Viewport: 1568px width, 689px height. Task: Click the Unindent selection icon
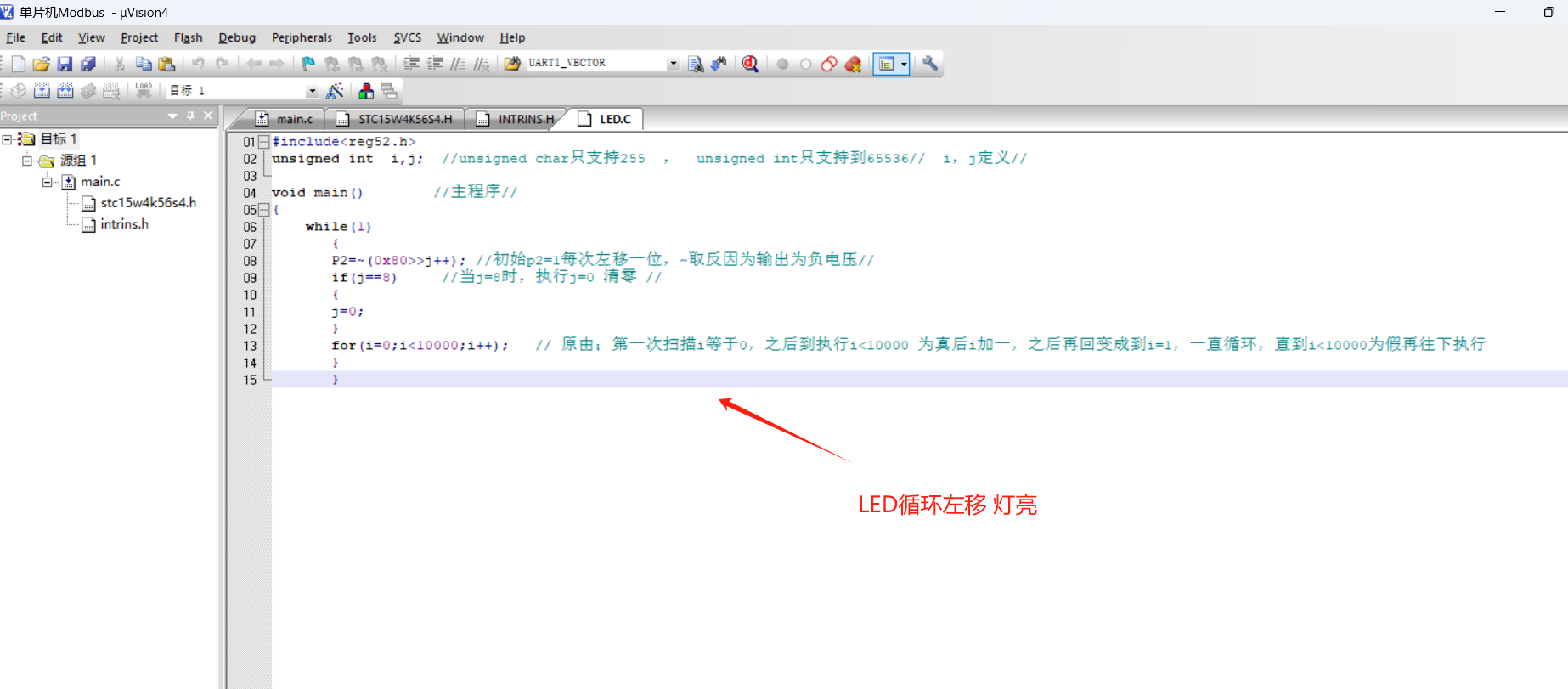[x=435, y=64]
